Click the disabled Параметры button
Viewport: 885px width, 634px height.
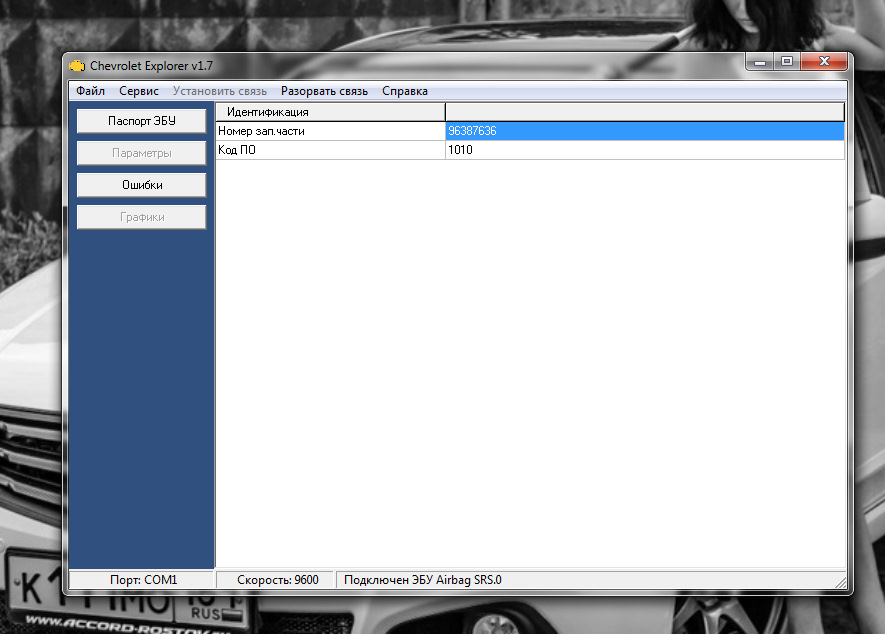pos(142,153)
